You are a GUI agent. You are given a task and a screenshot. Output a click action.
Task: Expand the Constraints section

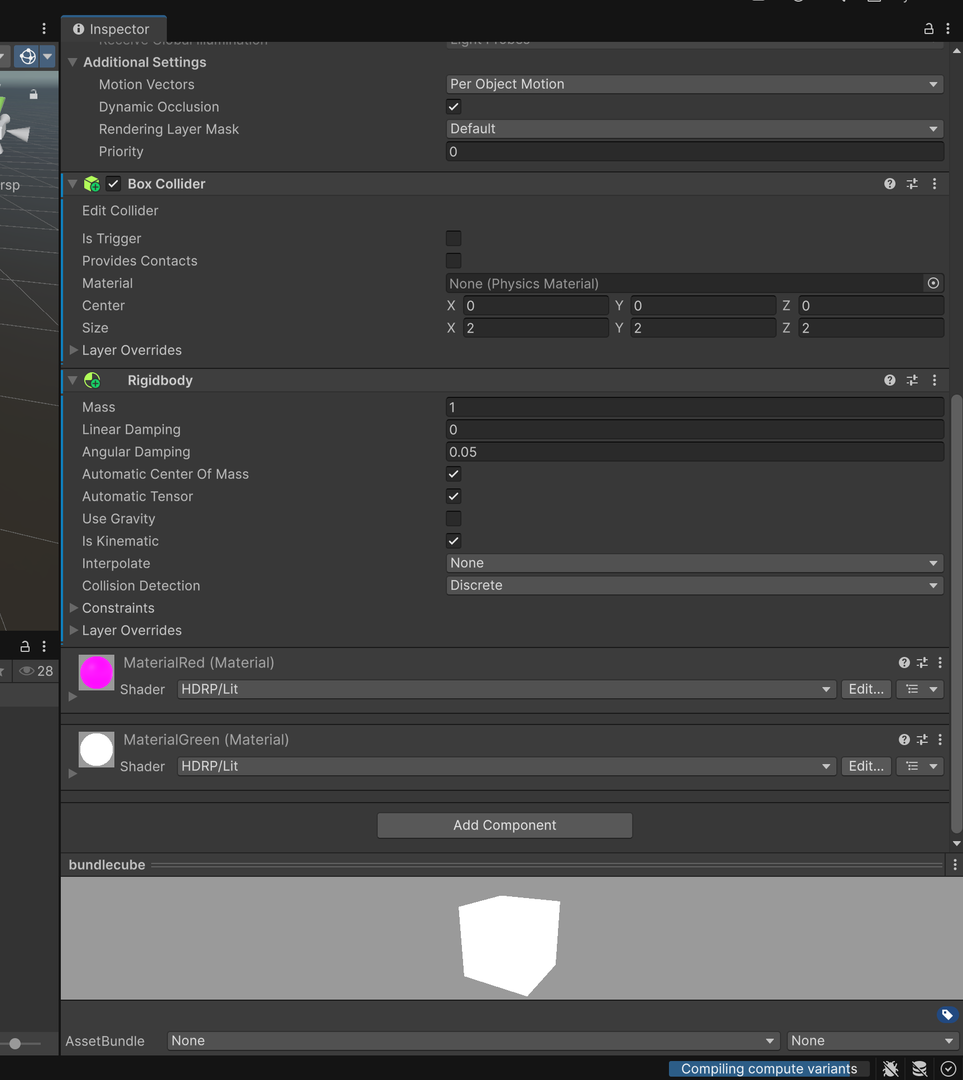point(74,608)
